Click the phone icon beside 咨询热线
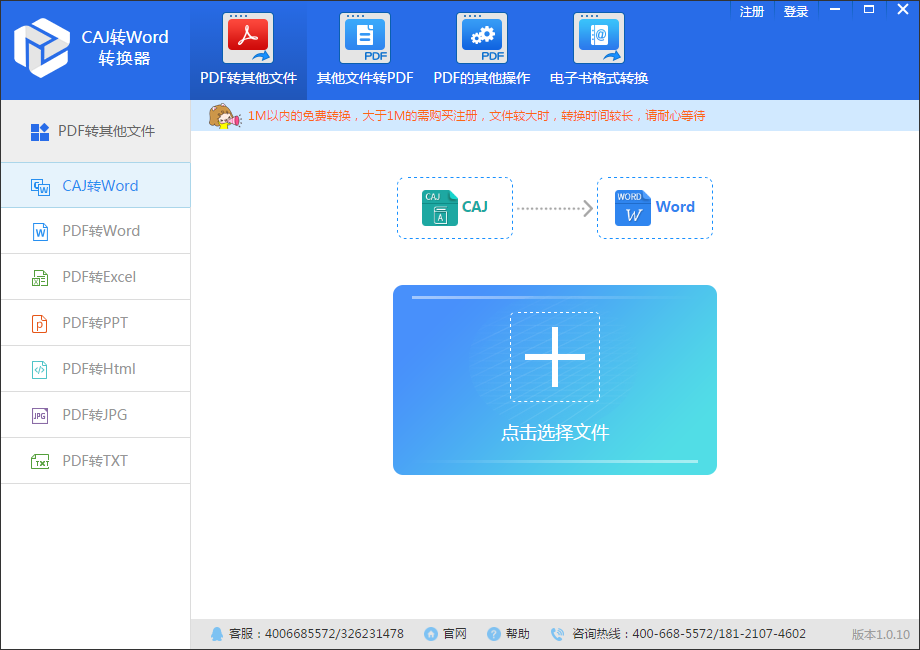This screenshot has height=650, width=920. [x=556, y=633]
